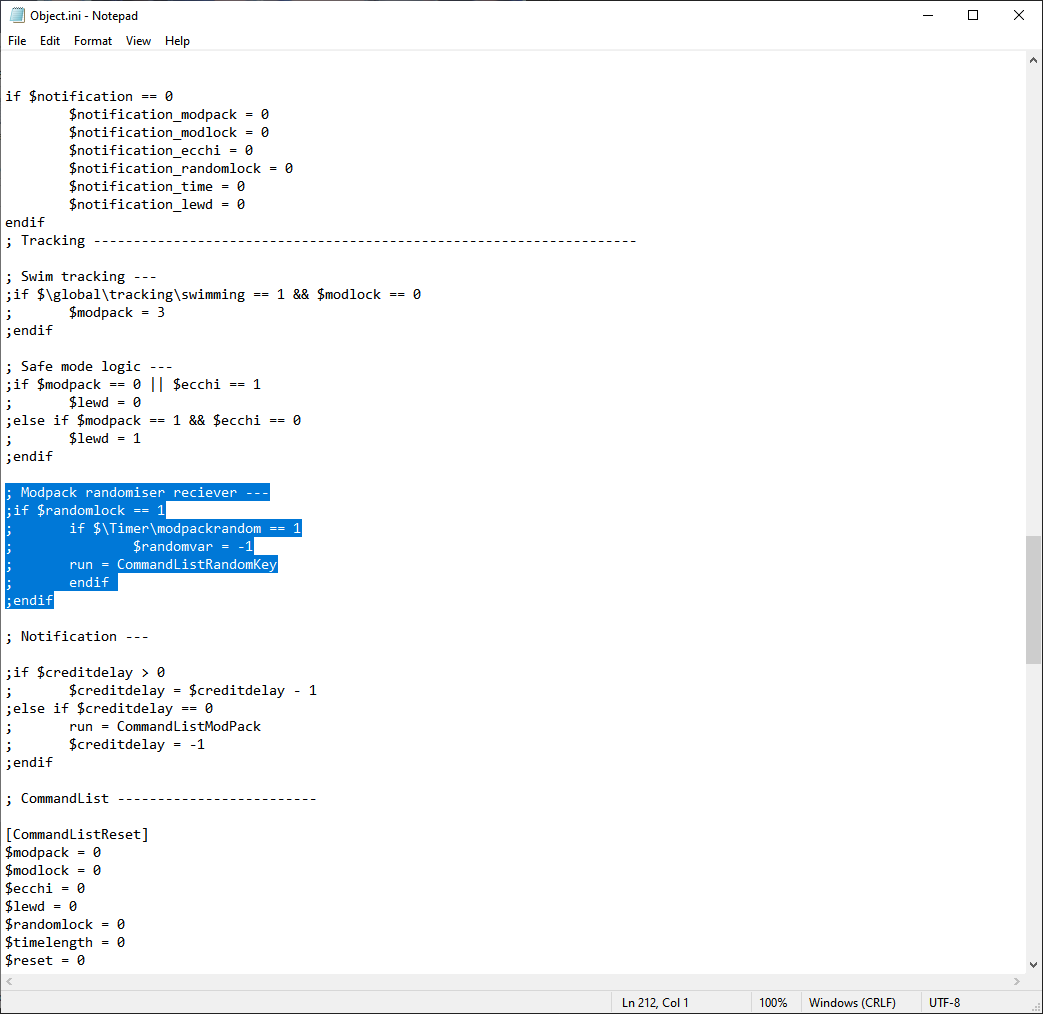Click highlighted line 'if $\Timer\modpackrandom == 1'

[x=185, y=528]
